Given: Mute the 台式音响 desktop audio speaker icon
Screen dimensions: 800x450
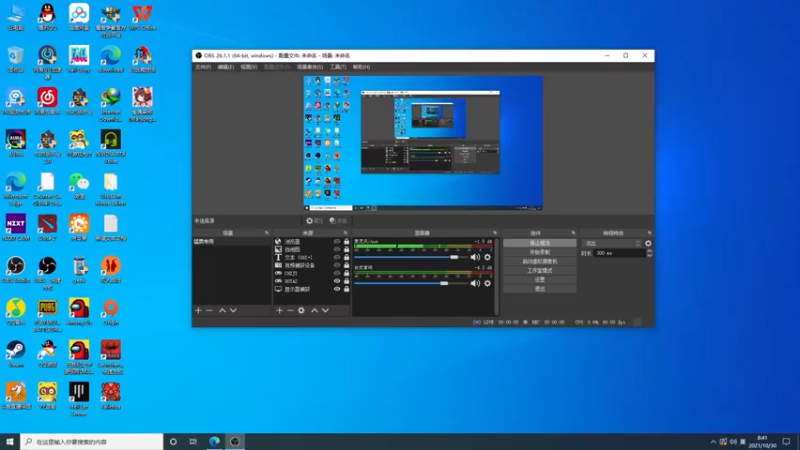Looking at the screenshot, I should pos(475,283).
